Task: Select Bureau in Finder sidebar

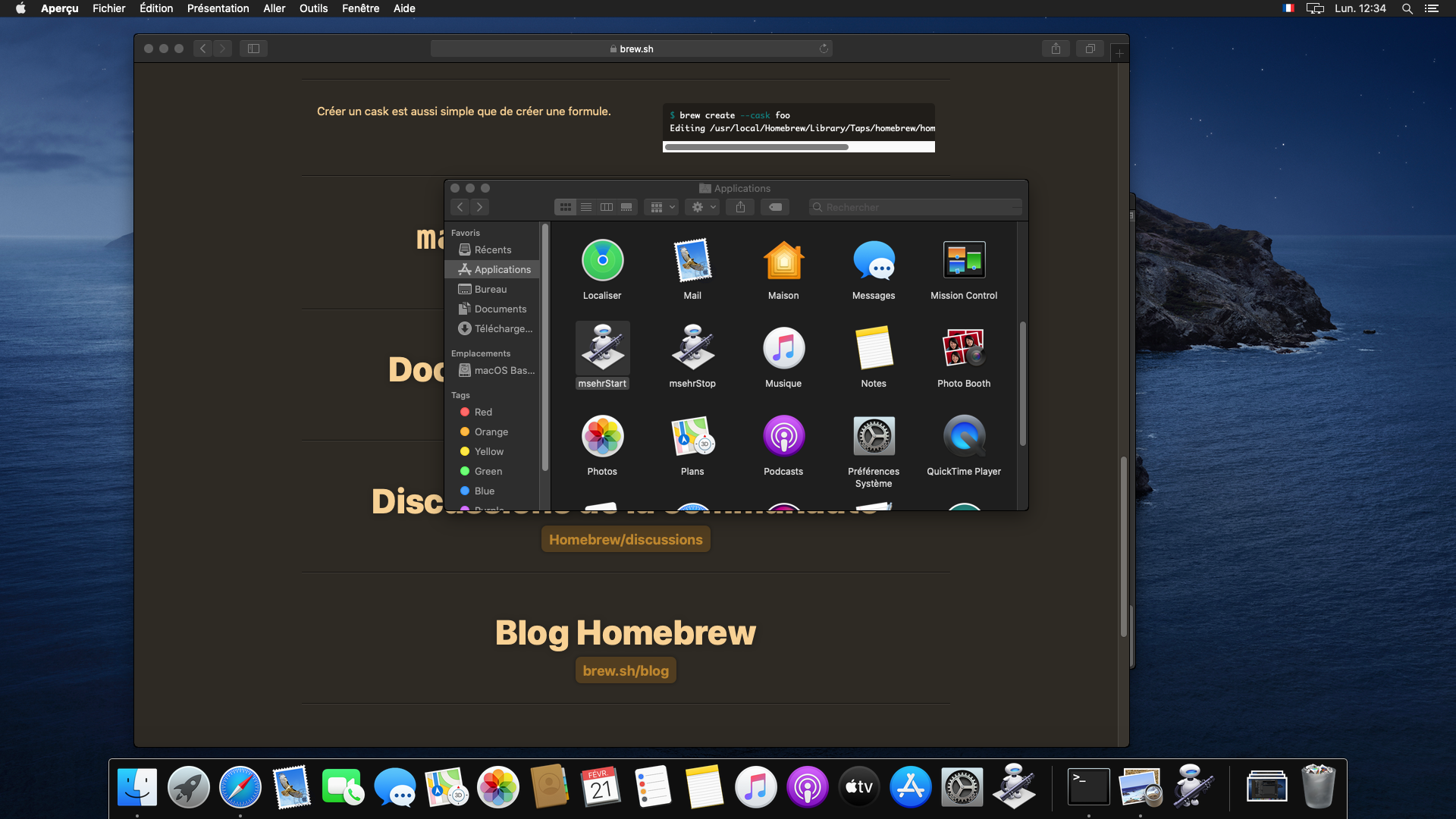Action: tap(492, 289)
